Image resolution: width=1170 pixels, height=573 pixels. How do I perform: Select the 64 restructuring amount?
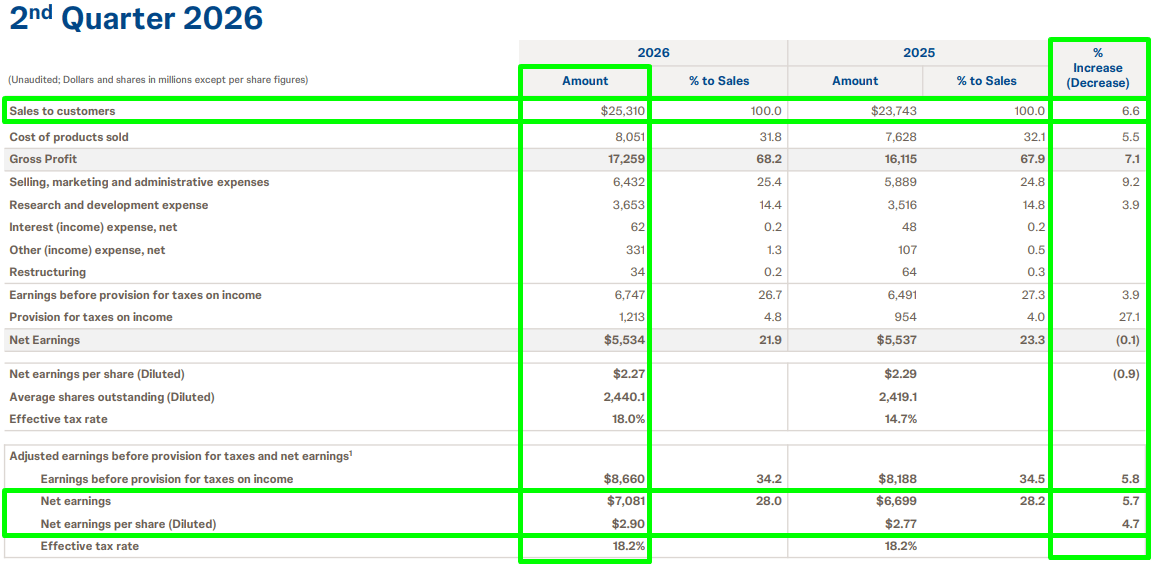click(x=909, y=272)
